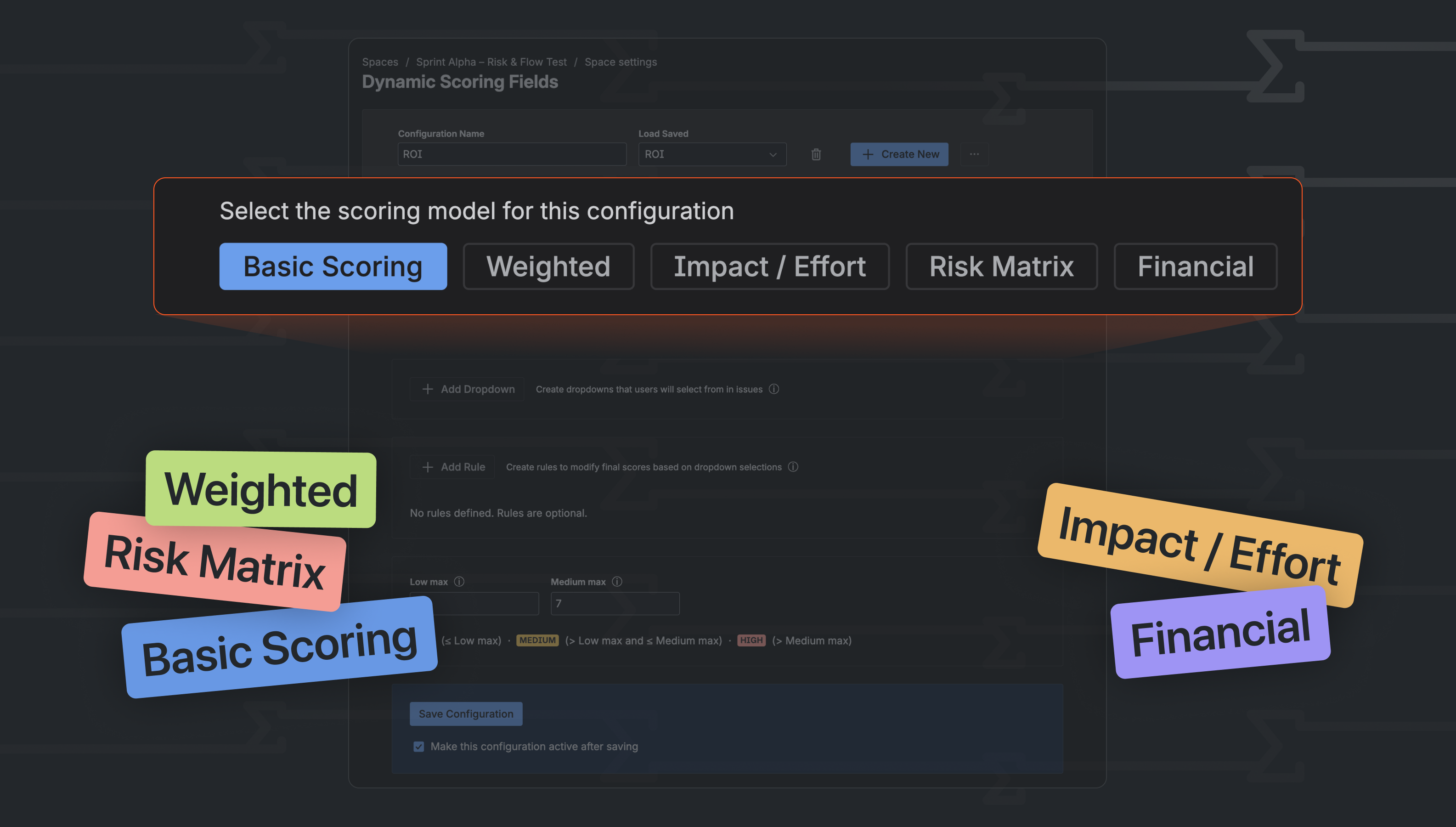The height and width of the screenshot is (827, 1456).
Task: Select the Impact / Effort scoring model
Action: click(770, 266)
